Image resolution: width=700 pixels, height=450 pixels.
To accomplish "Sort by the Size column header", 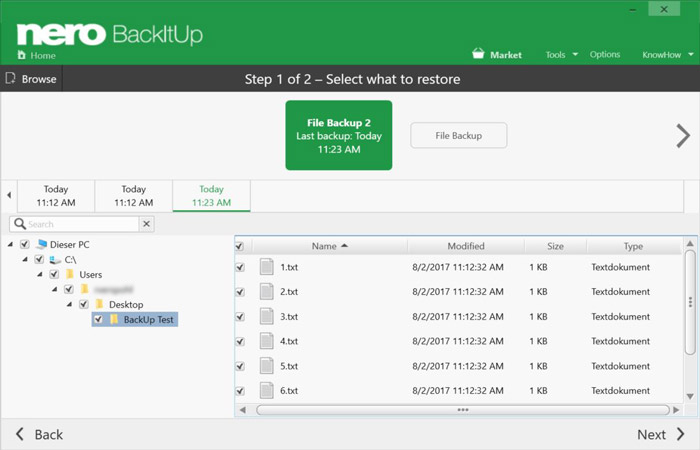I will pyautogui.click(x=555, y=246).
